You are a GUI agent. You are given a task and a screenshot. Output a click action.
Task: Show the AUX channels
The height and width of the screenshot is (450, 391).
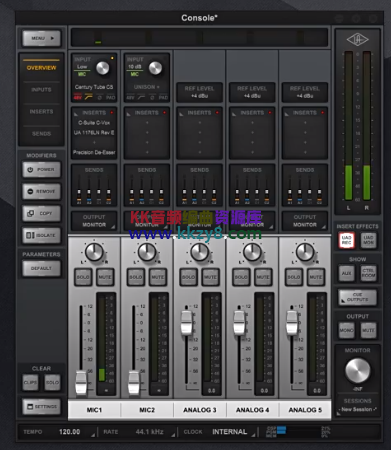tap(347, 273)
